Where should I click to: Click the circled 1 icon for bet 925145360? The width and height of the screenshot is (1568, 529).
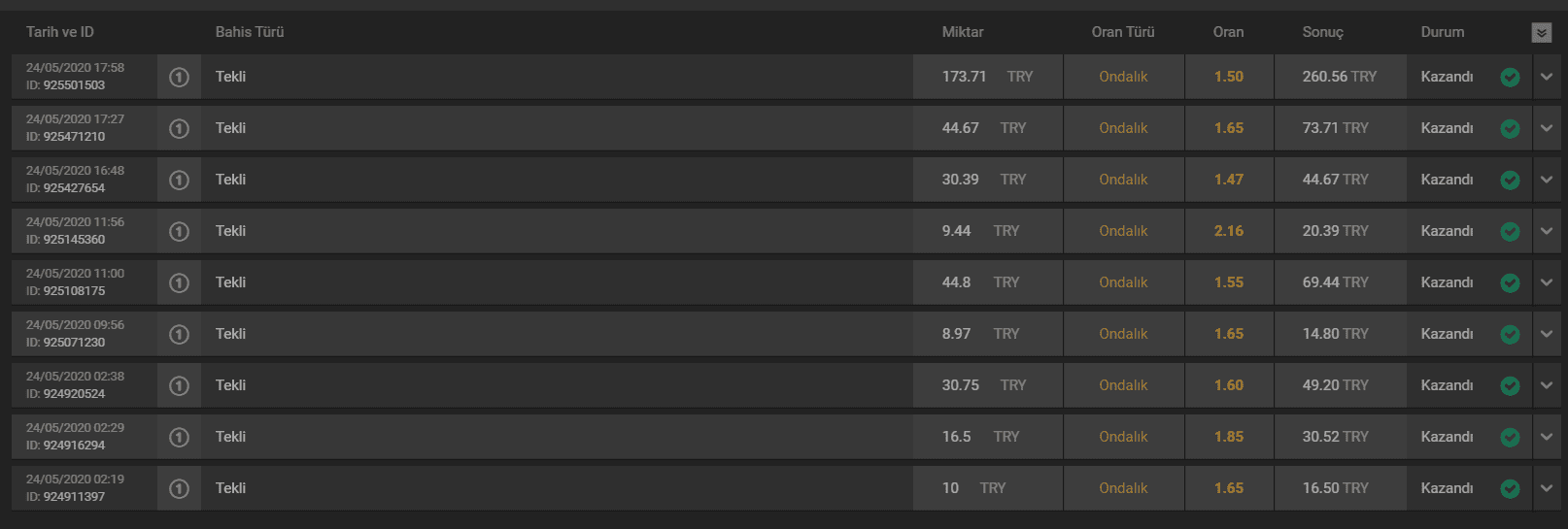pyautogui.click(x=179, y=231)
